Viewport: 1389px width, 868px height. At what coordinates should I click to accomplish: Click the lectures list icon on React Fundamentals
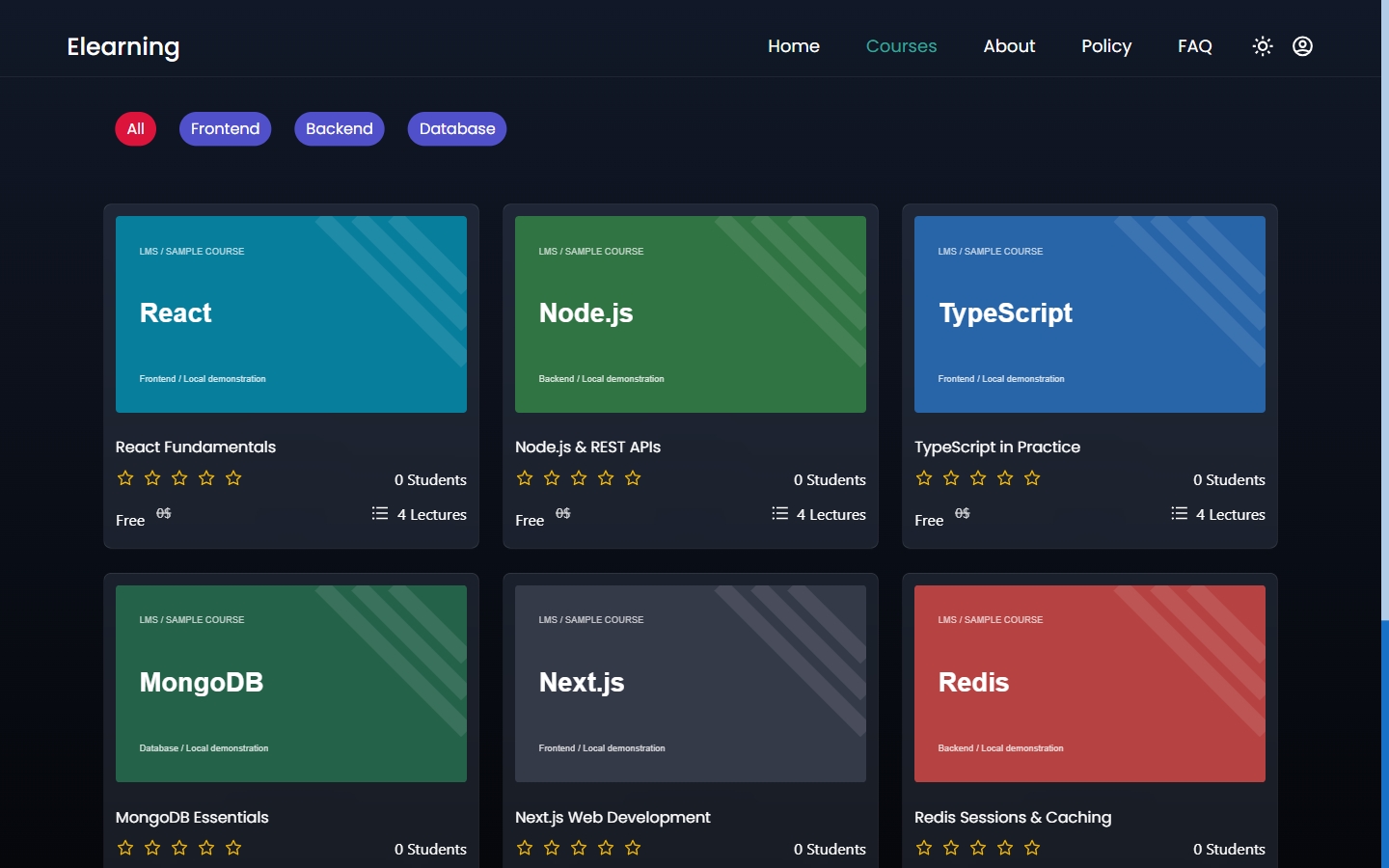[380, 513]
